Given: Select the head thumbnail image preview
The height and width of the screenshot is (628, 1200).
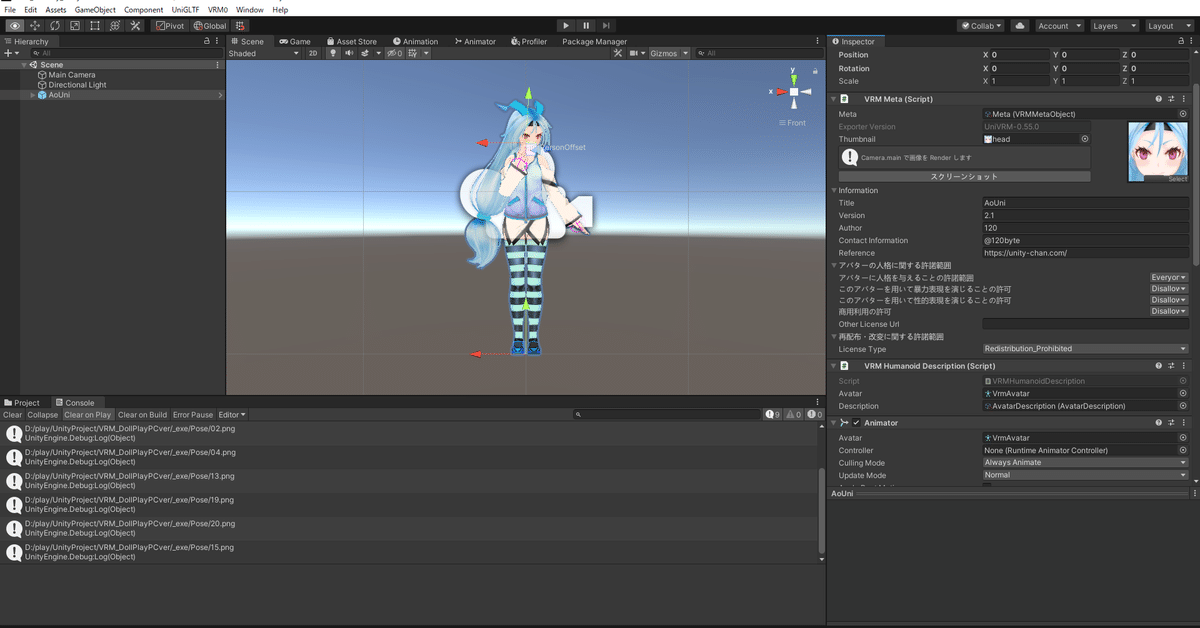Looking at the screenshot, I should tap(1158, 152).
